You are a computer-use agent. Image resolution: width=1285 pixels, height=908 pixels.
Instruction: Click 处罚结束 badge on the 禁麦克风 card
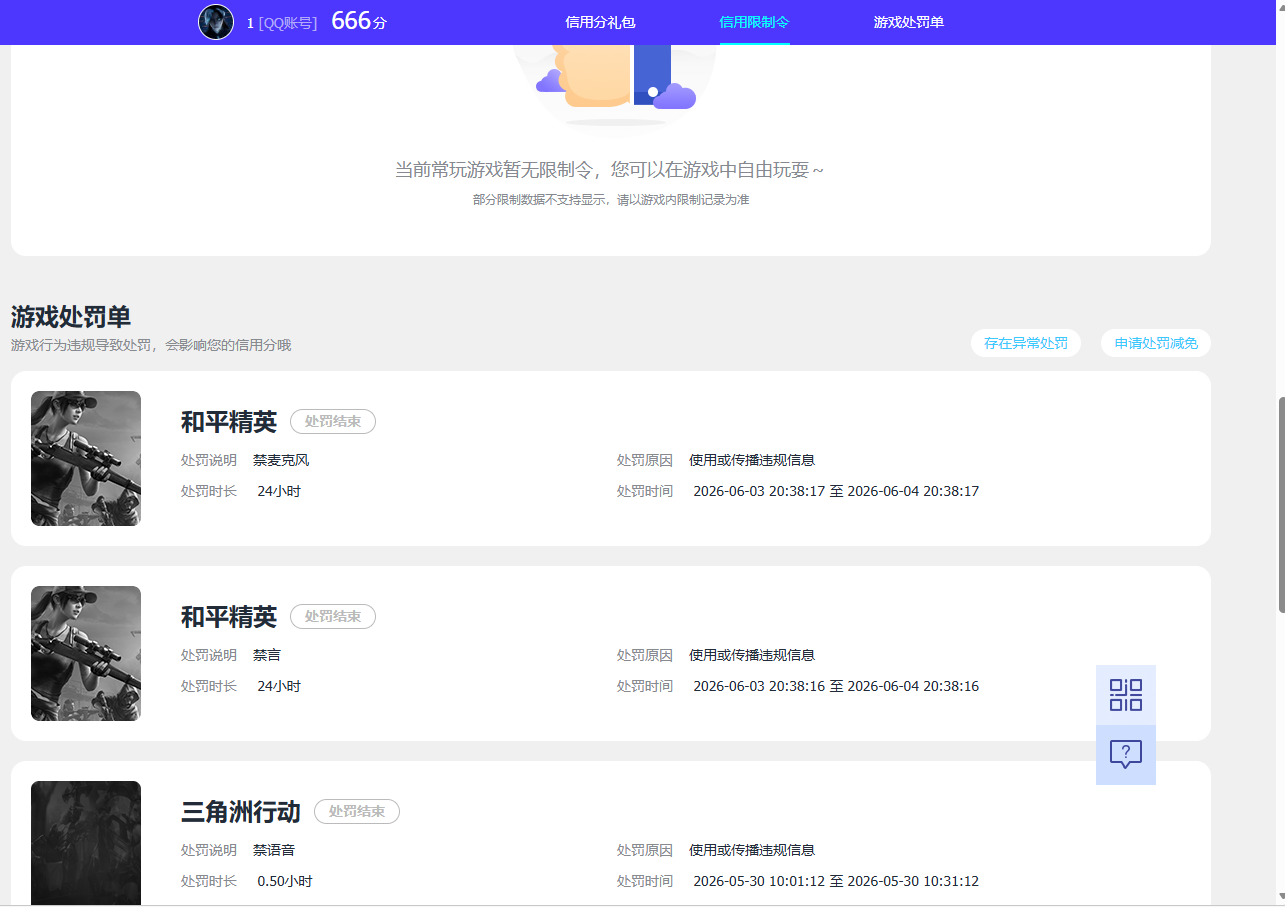coord(333,422)
